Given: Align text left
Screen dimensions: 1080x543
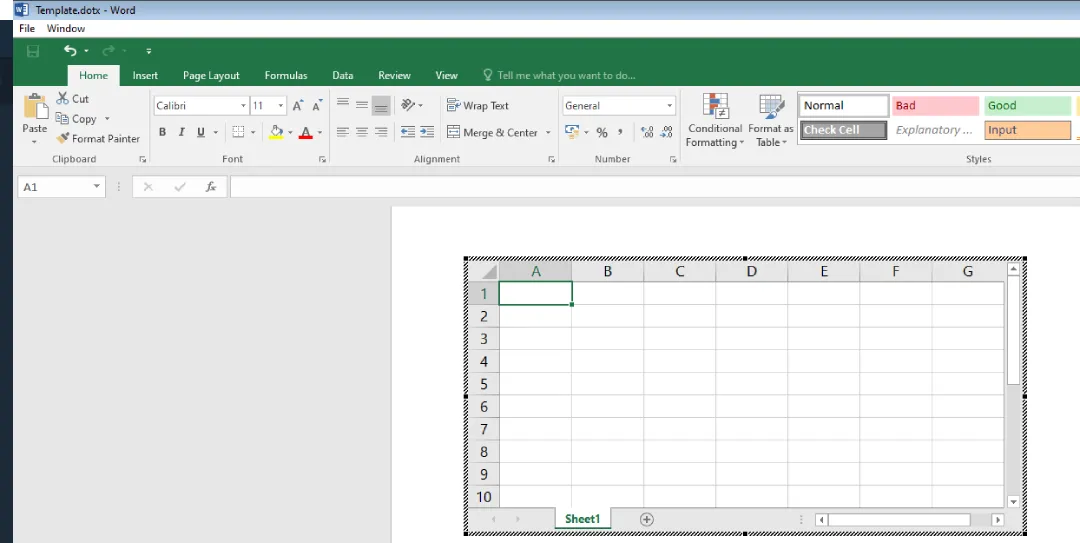Looking at the screenshot, I should point(342,132).
